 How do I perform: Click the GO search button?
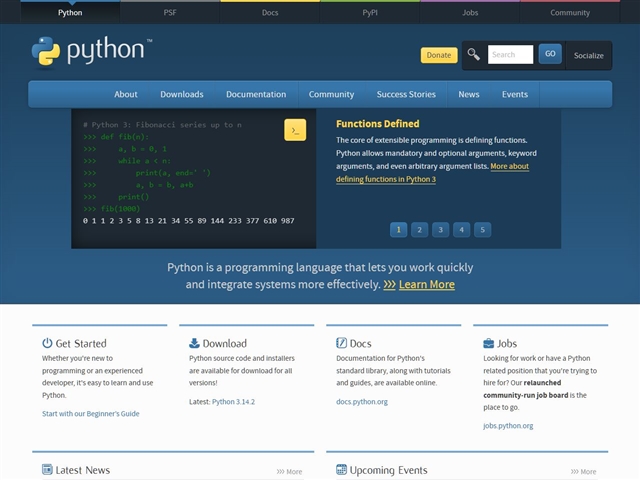click(x=550, y=54)
